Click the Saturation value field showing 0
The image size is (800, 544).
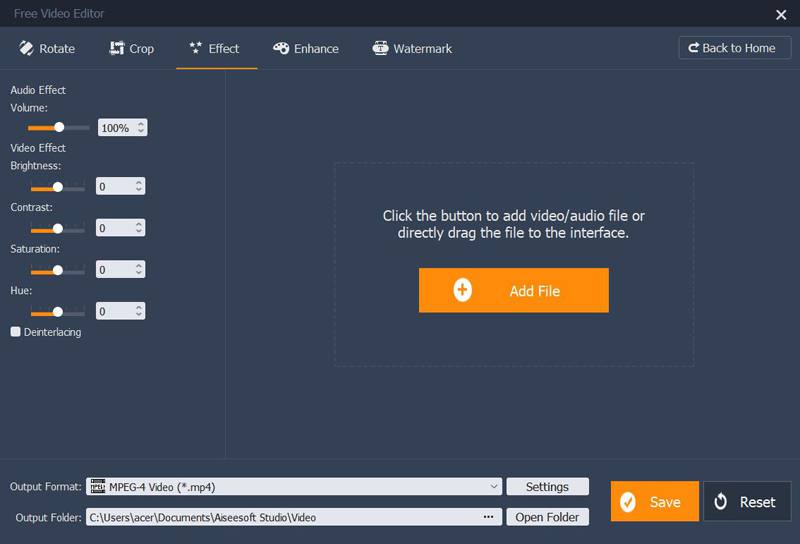pos(120,269)
